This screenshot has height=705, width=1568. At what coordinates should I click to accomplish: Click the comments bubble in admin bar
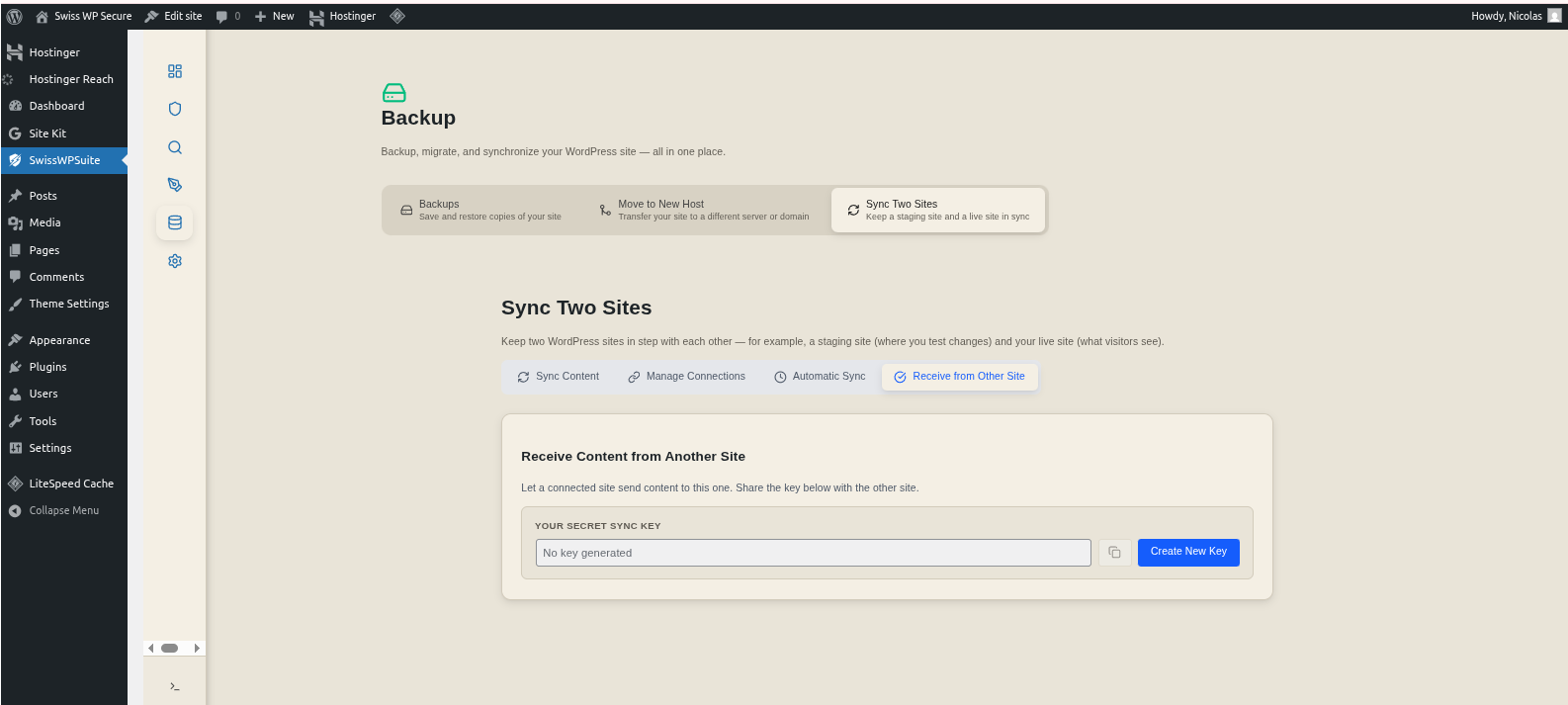(227, 16)
